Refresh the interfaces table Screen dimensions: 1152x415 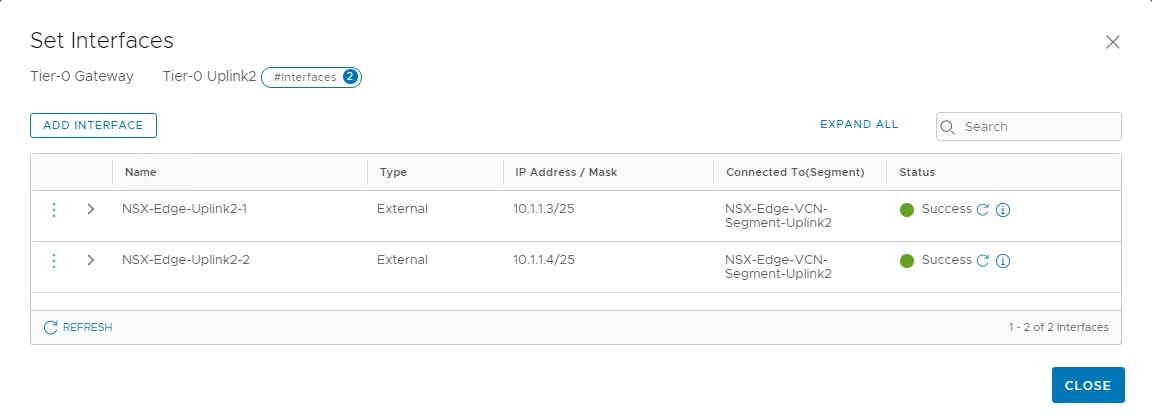(x=78, y=327)
